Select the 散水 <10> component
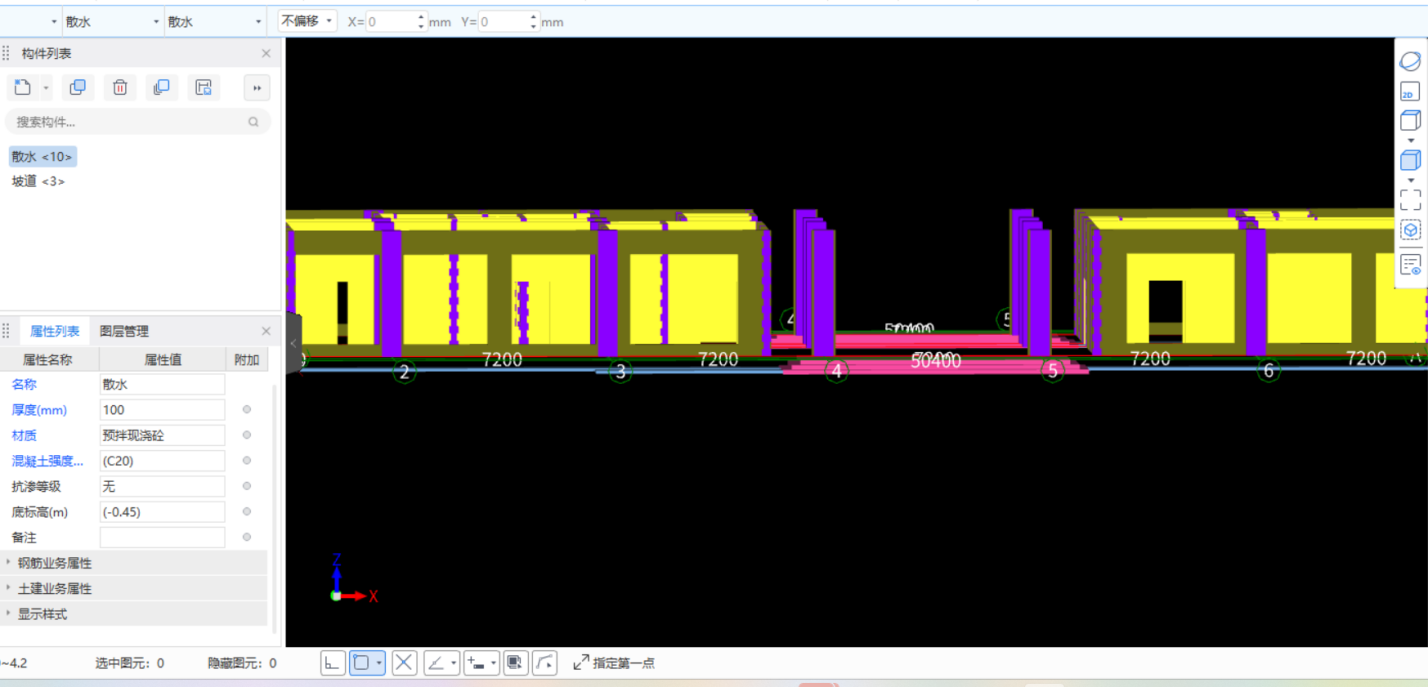Screen dimensions: 1428x687 (x=42, y=157)
